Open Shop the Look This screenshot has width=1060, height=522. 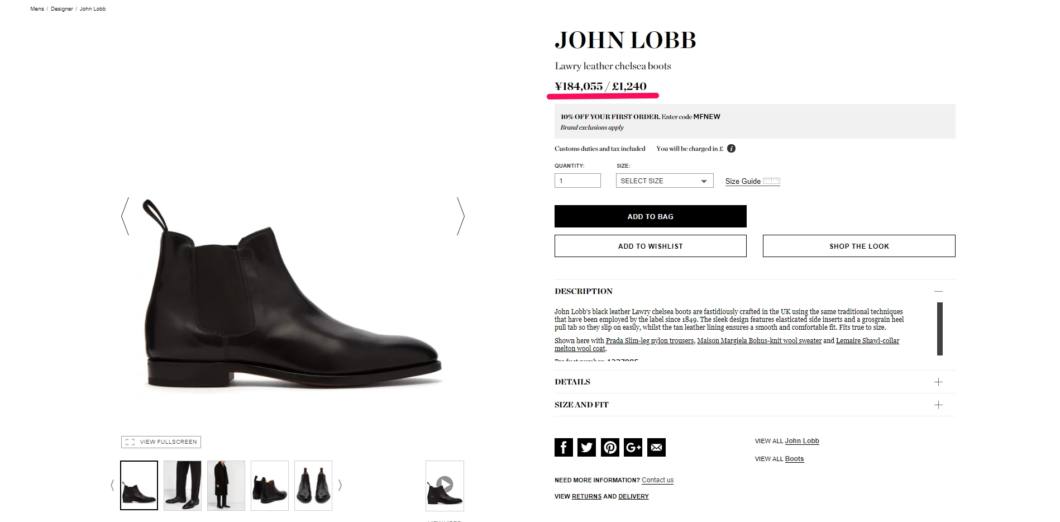click(859, 246)
